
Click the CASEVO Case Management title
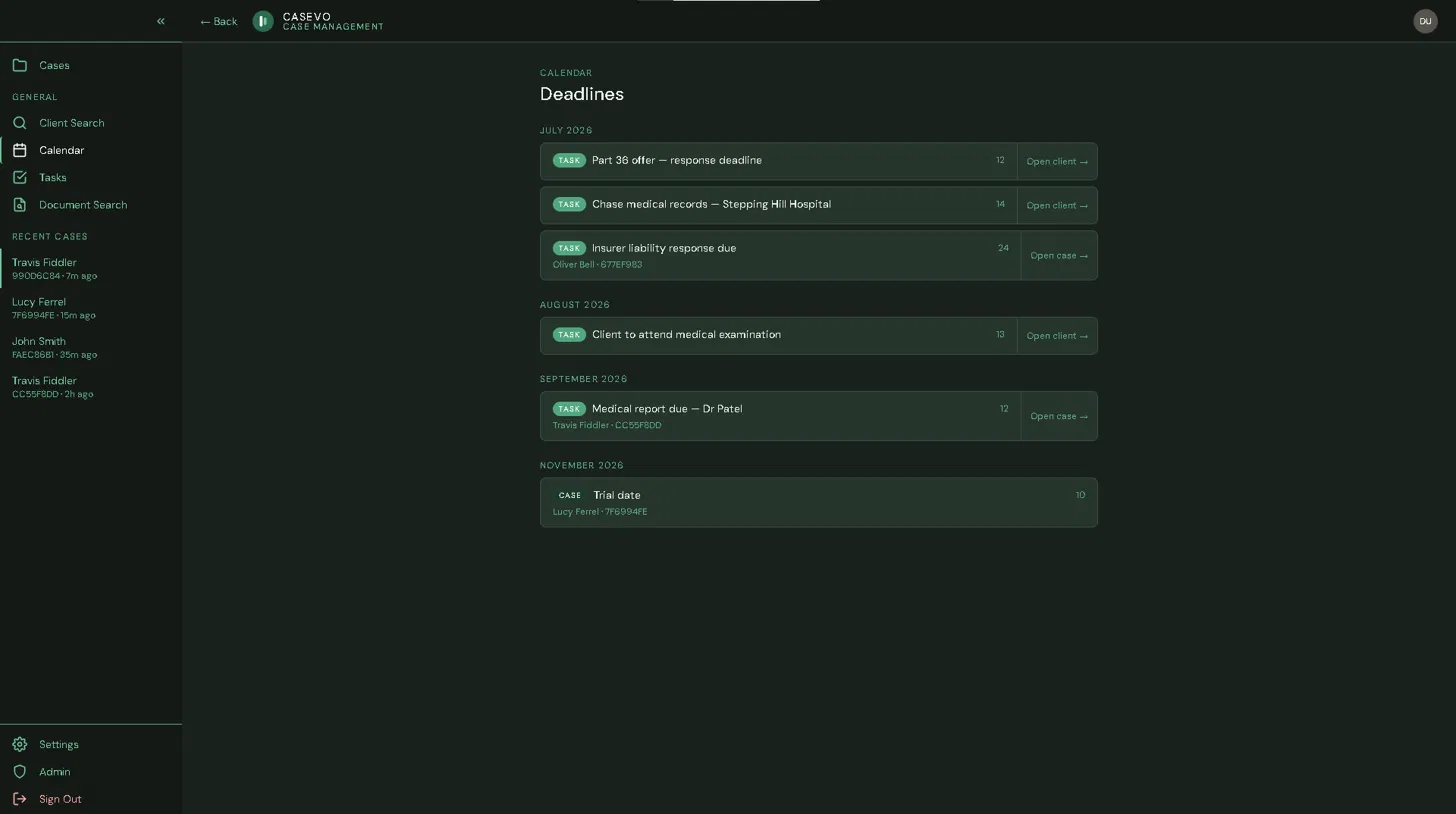pyautogui.click(x=333, y=21)
